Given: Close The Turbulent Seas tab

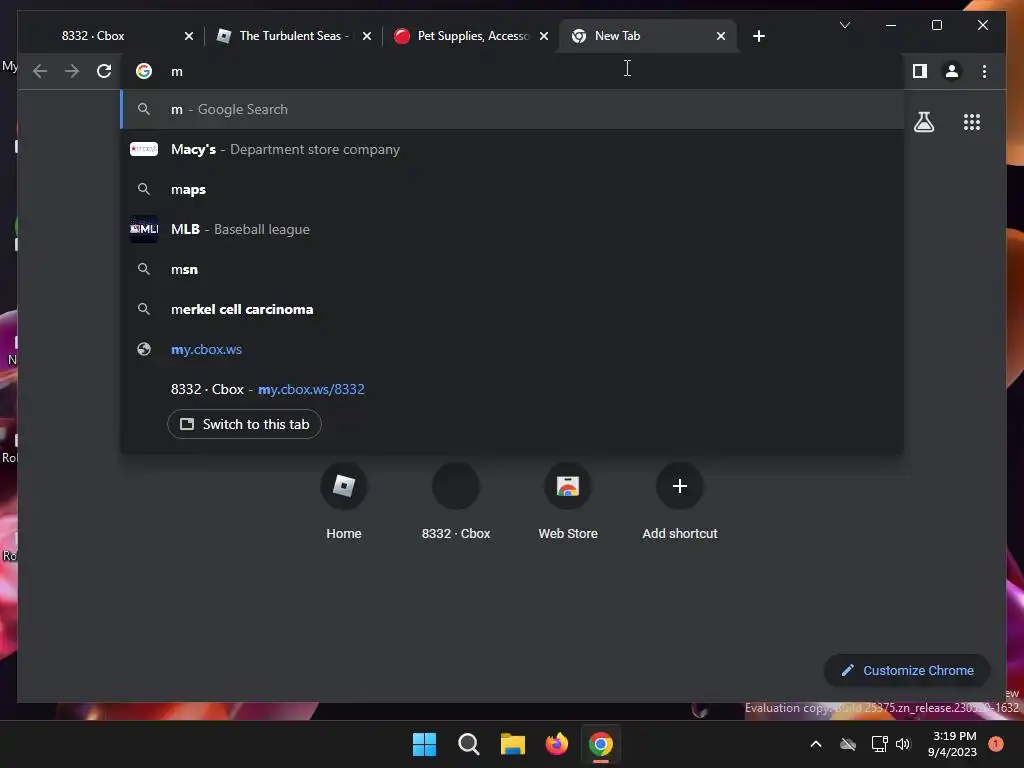Looking at the screenshot, I should 367,36.
